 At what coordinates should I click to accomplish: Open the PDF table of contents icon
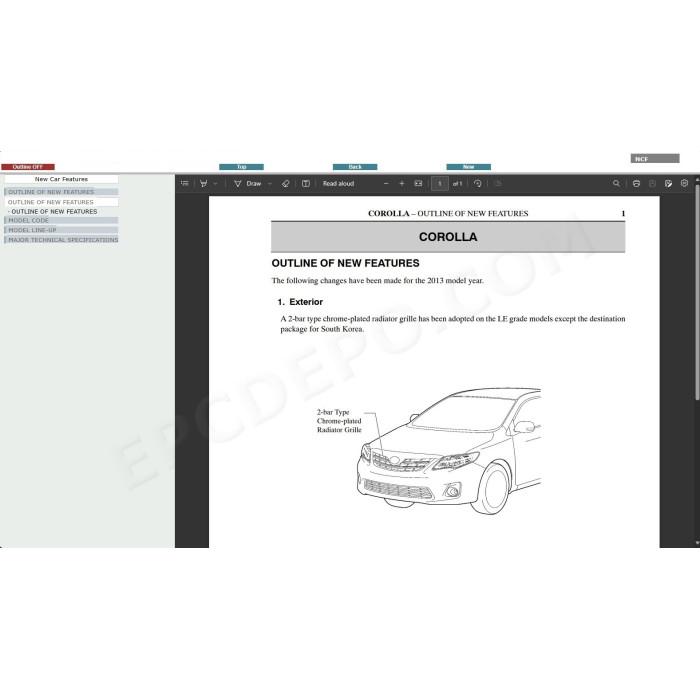pos(184,183)
